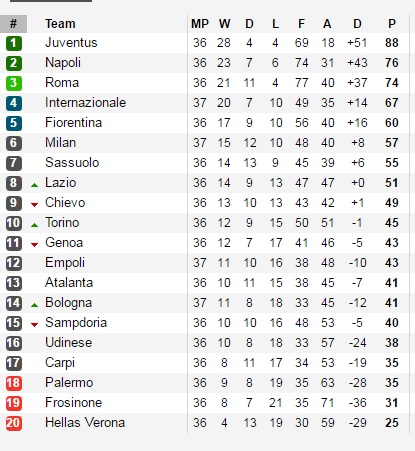Select the Hellas Verona team name
The width and height of the screenshot is (415, 451).
pos(85,423)
